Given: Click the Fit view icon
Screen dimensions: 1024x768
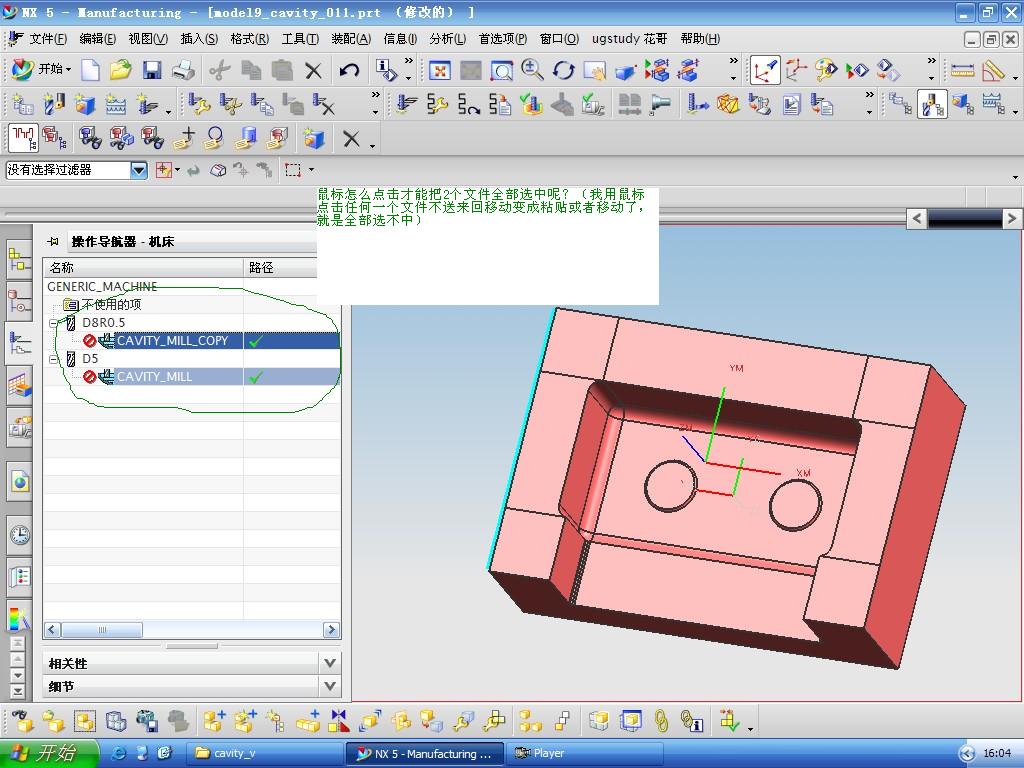Looking at the screenshot, I should pos(440,70).
